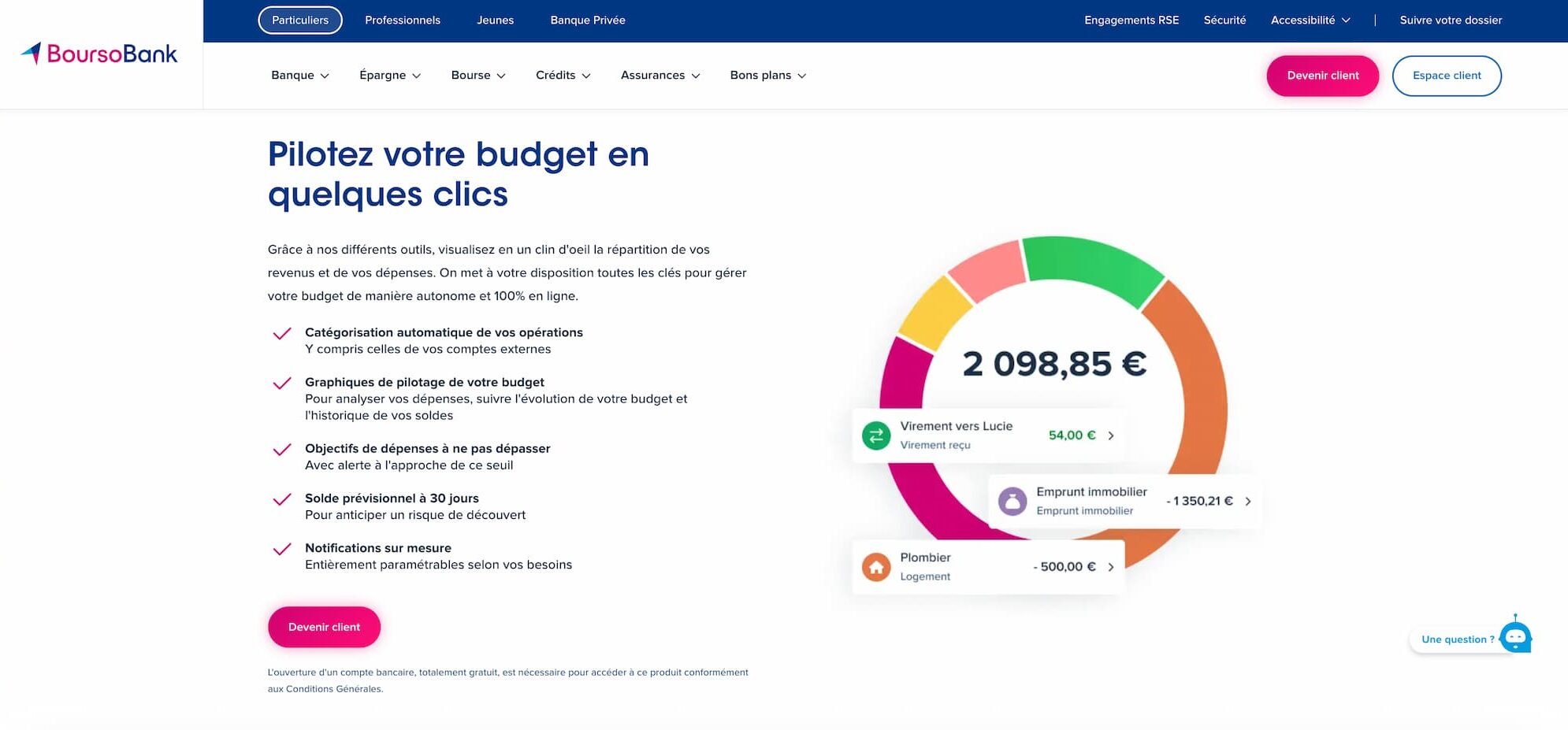Screen dimensions: 1568x730
Task: Switch to the Professionnels tab
Action: 402,20
